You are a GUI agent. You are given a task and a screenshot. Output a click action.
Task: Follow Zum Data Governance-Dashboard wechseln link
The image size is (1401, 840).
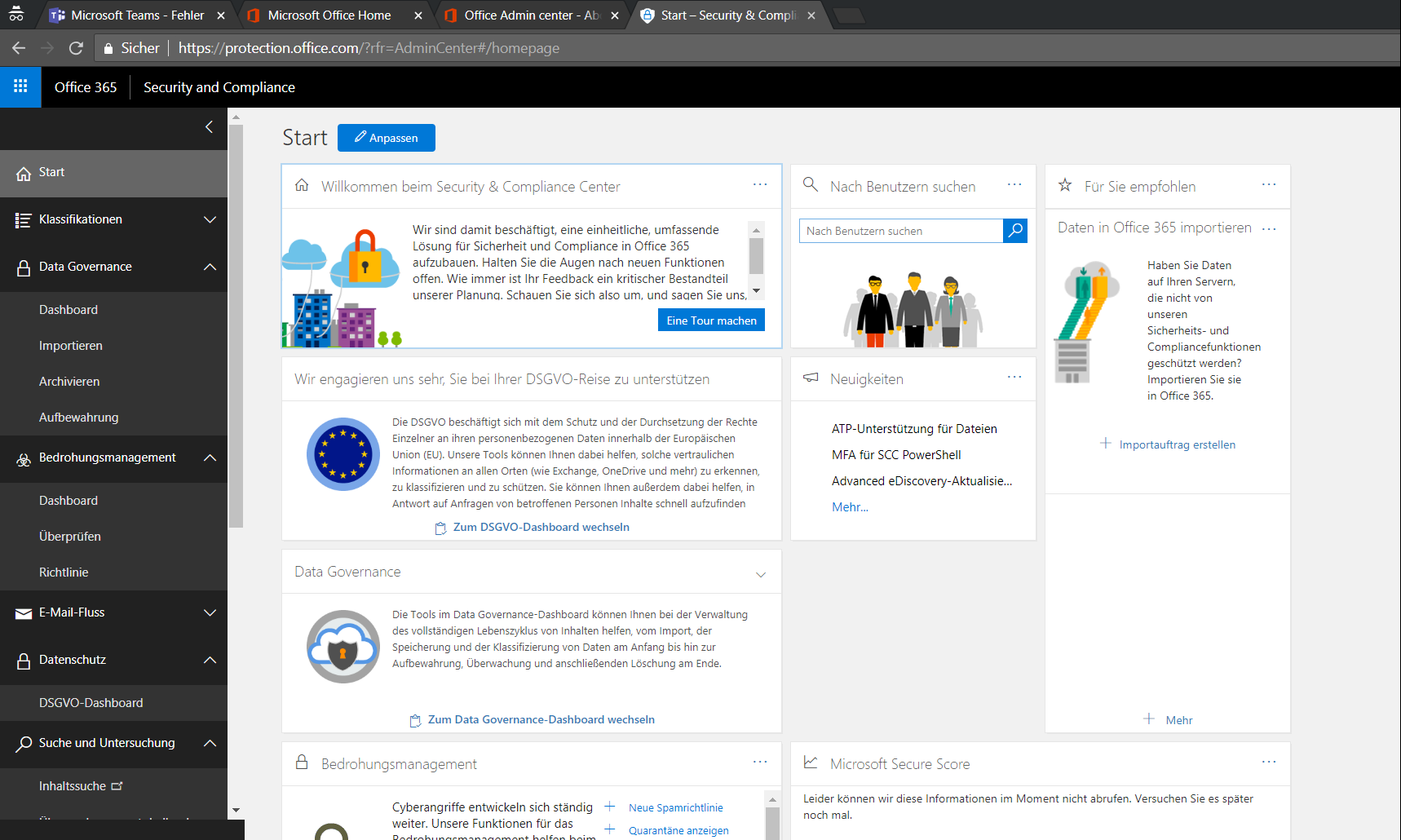coord(541,719)
